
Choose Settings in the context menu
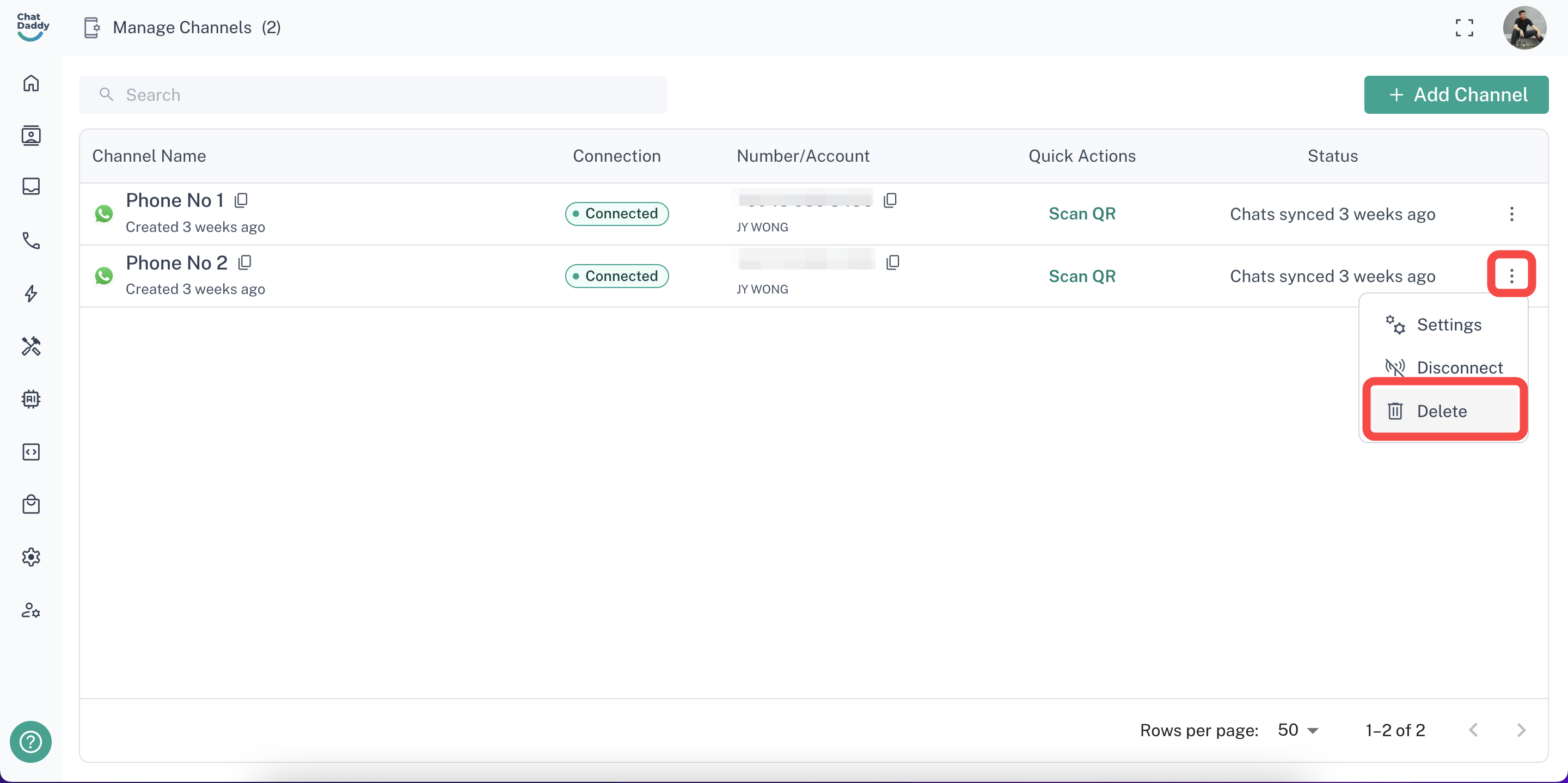(1449, 325)
